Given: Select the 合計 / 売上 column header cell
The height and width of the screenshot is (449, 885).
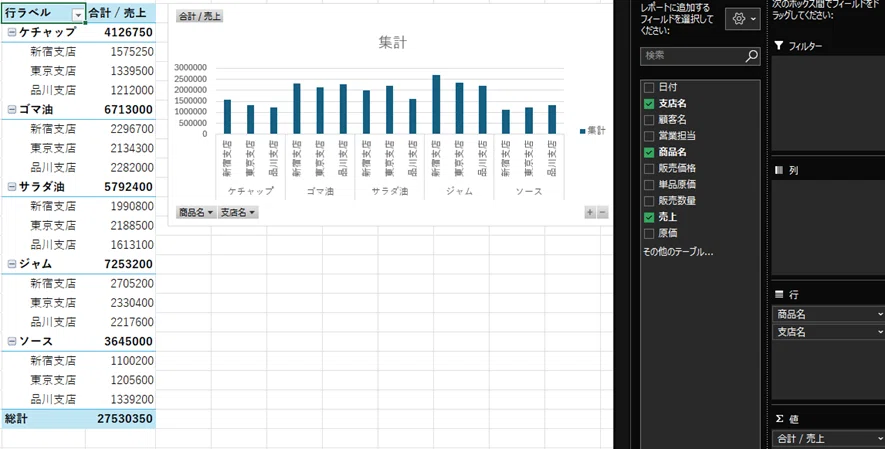Looking at the screenshot, I should 120,13.
